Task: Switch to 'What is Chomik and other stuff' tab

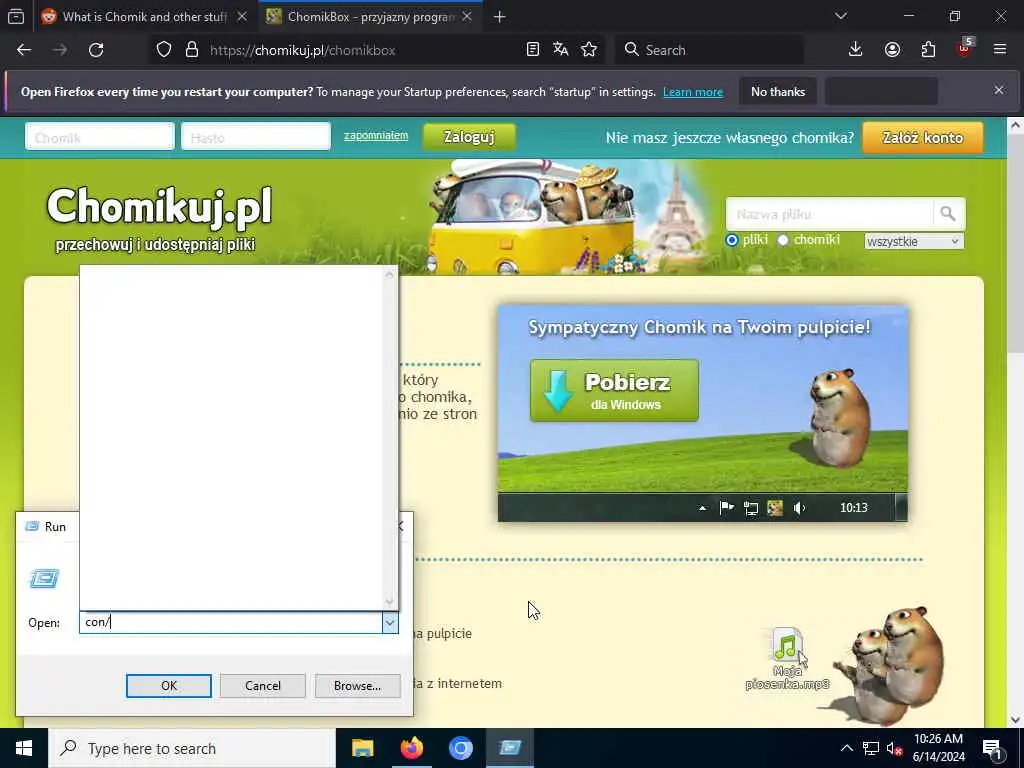Action: 144,17
